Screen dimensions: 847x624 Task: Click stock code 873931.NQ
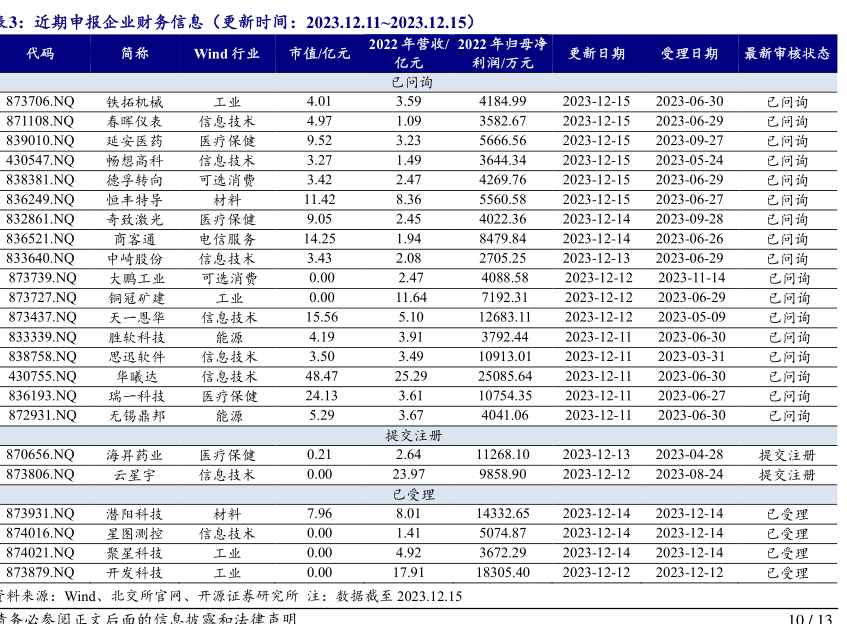point(40,513)
